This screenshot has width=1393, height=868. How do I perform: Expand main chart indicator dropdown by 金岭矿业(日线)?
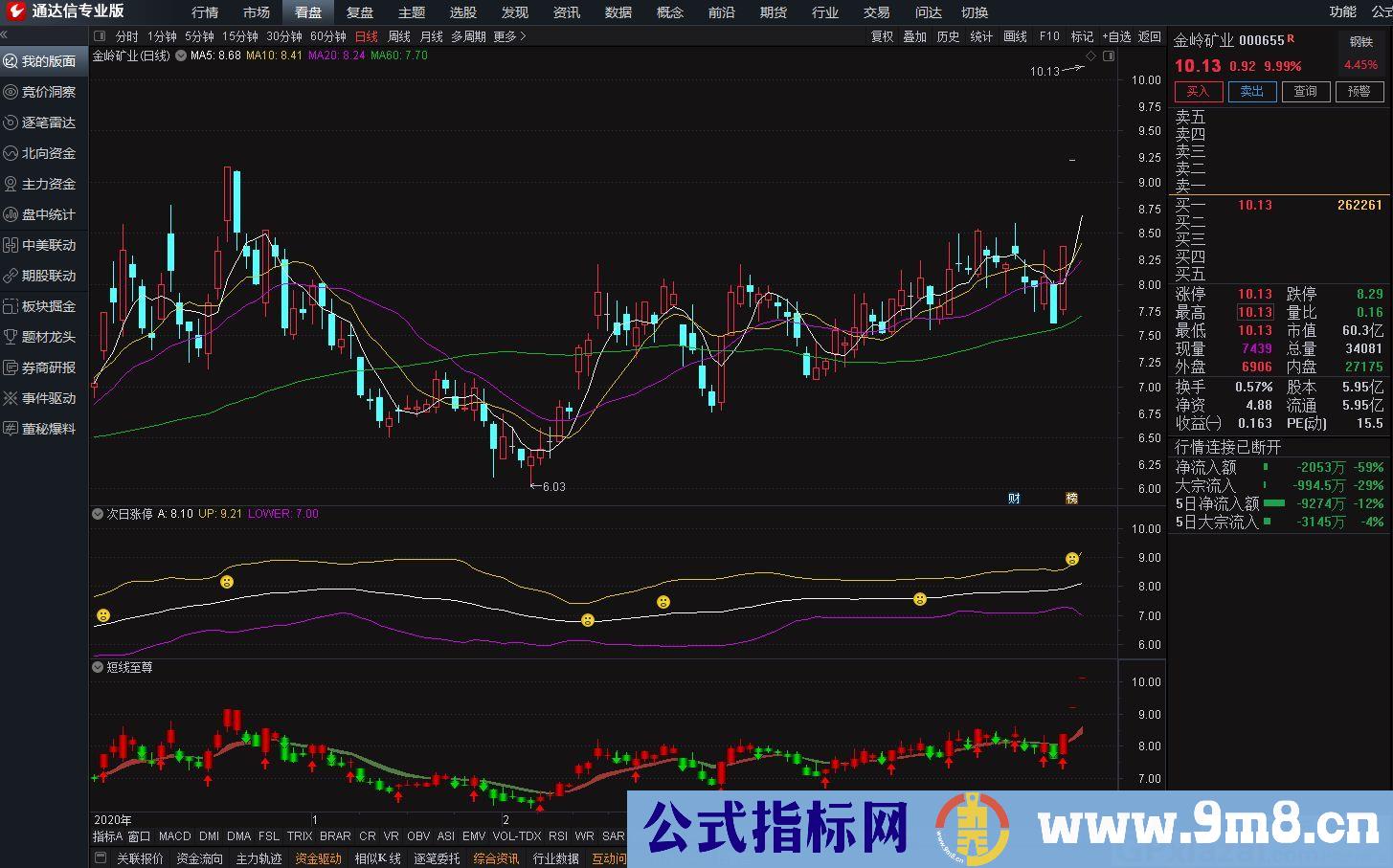click(180, 56)
